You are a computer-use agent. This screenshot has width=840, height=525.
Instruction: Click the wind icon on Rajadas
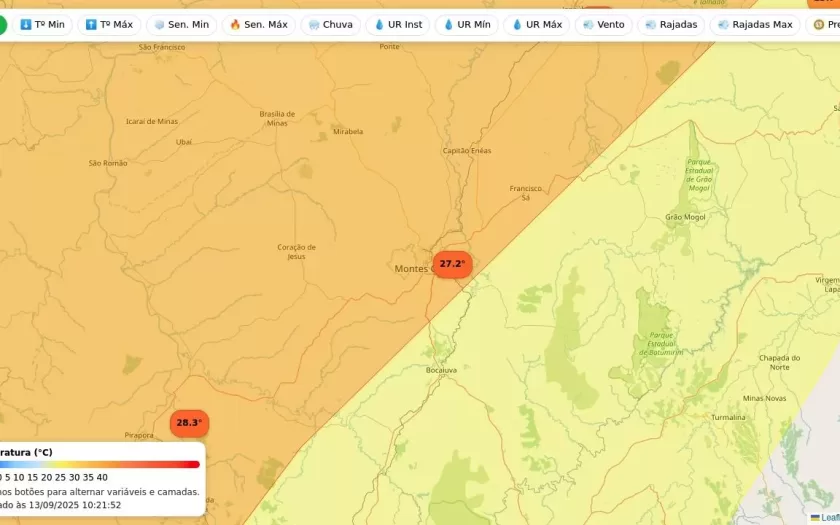point(651,25)
